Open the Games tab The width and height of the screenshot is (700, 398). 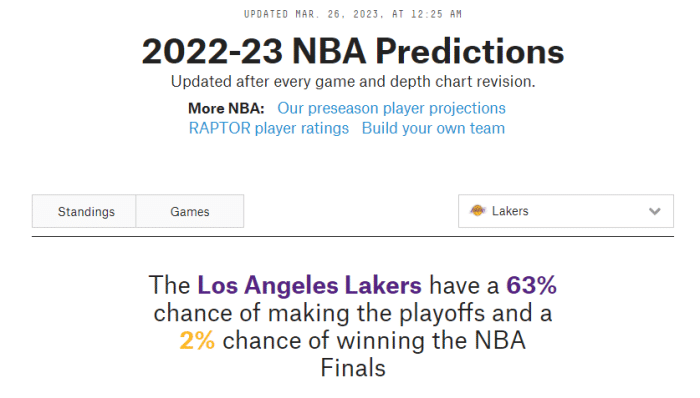[190, 211]
